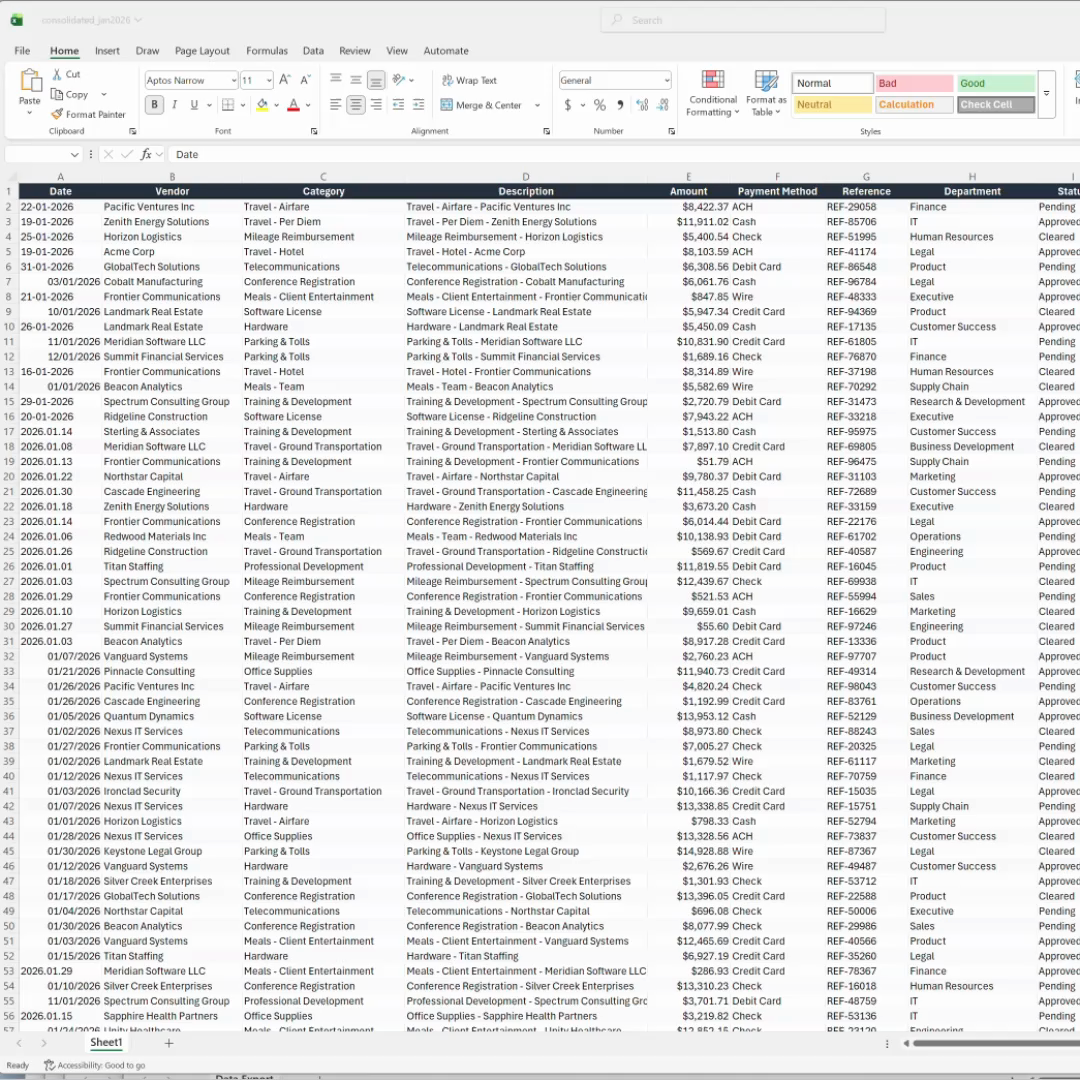Click the Increase Indent icon
1080x1080 pixels.
click(419, 105)
